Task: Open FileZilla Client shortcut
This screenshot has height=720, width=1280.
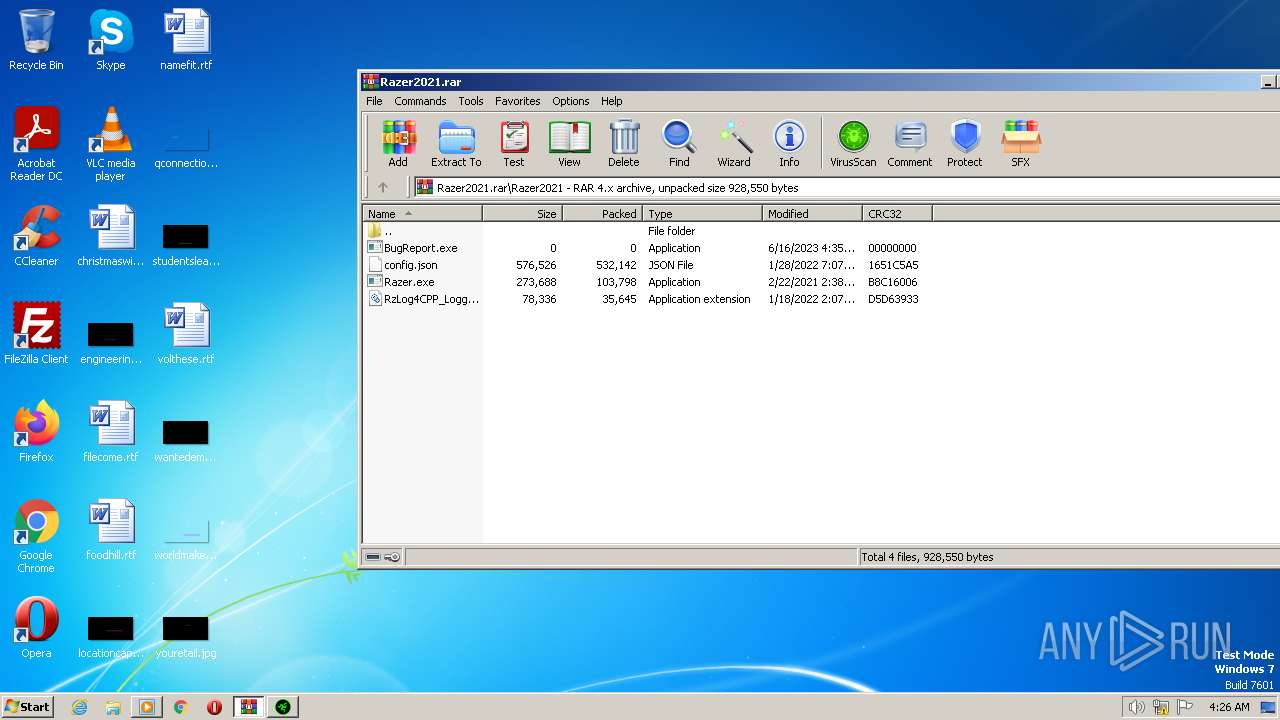Action: (36, 335)
